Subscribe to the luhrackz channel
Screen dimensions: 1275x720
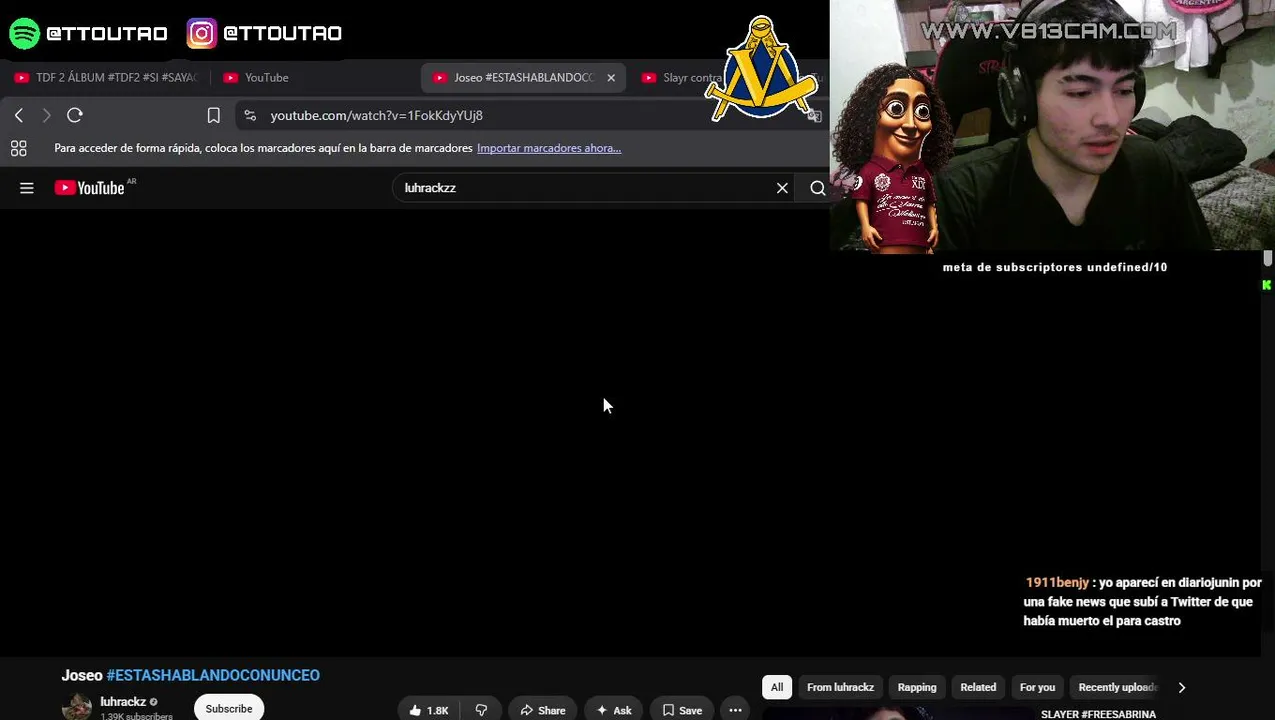coord(229,708)
